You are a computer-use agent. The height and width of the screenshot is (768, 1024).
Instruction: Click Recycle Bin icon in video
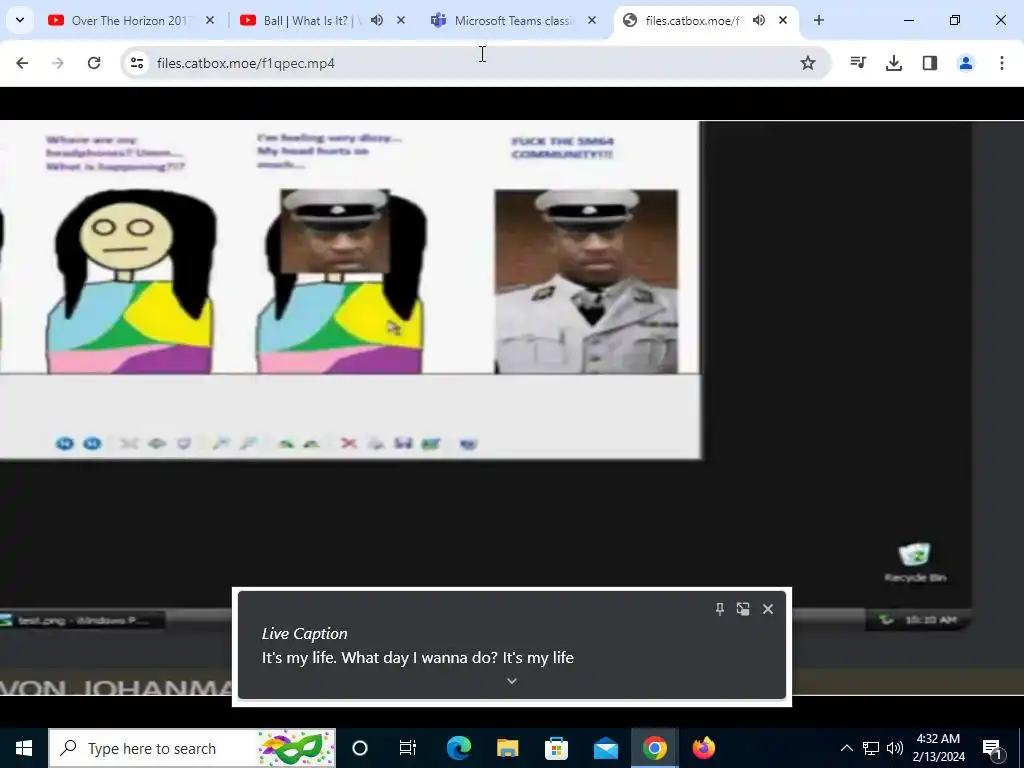[915, 562]
